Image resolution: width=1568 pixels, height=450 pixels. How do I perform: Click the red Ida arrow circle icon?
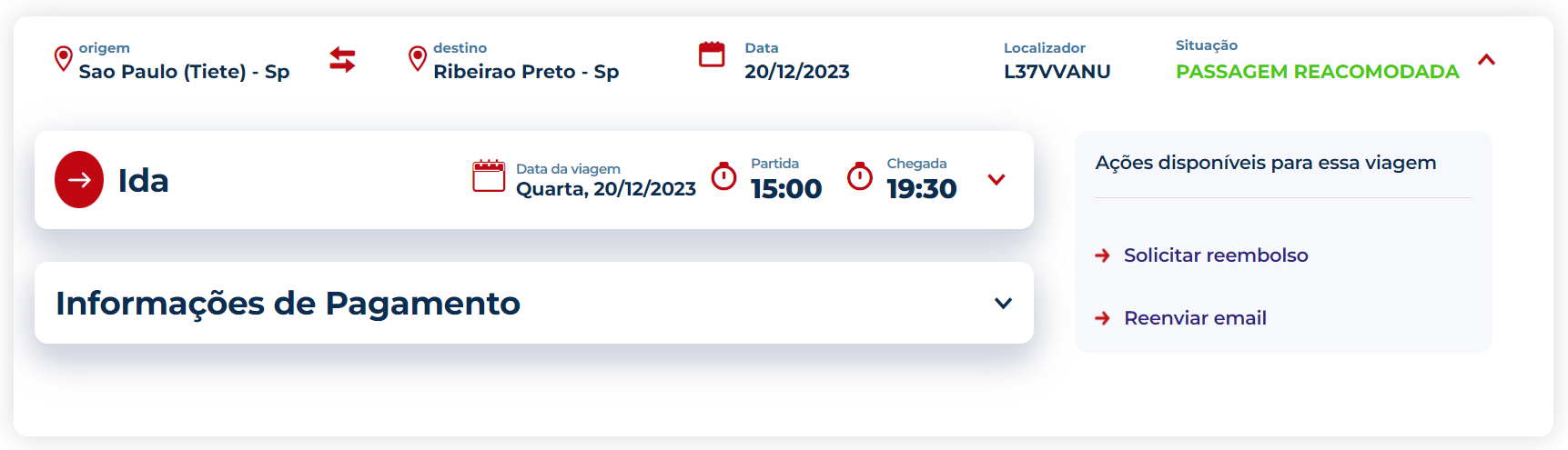point(79,180)
